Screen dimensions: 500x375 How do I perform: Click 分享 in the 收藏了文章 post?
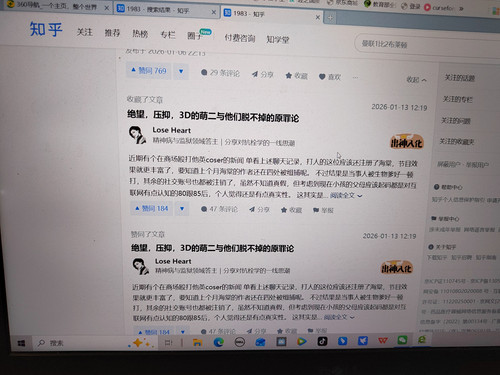pyautogui.click(x=259, y=209)
